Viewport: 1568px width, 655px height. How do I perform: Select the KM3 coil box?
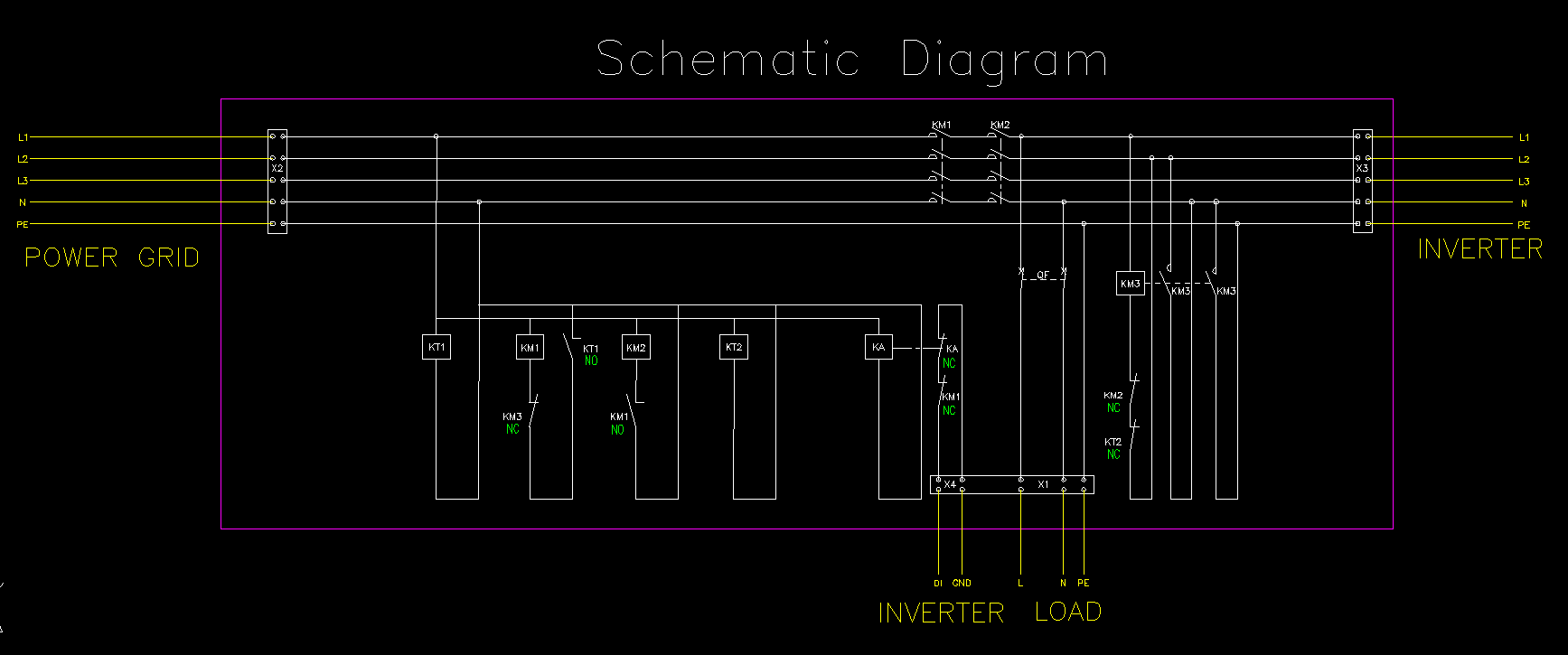(1131, 284)
